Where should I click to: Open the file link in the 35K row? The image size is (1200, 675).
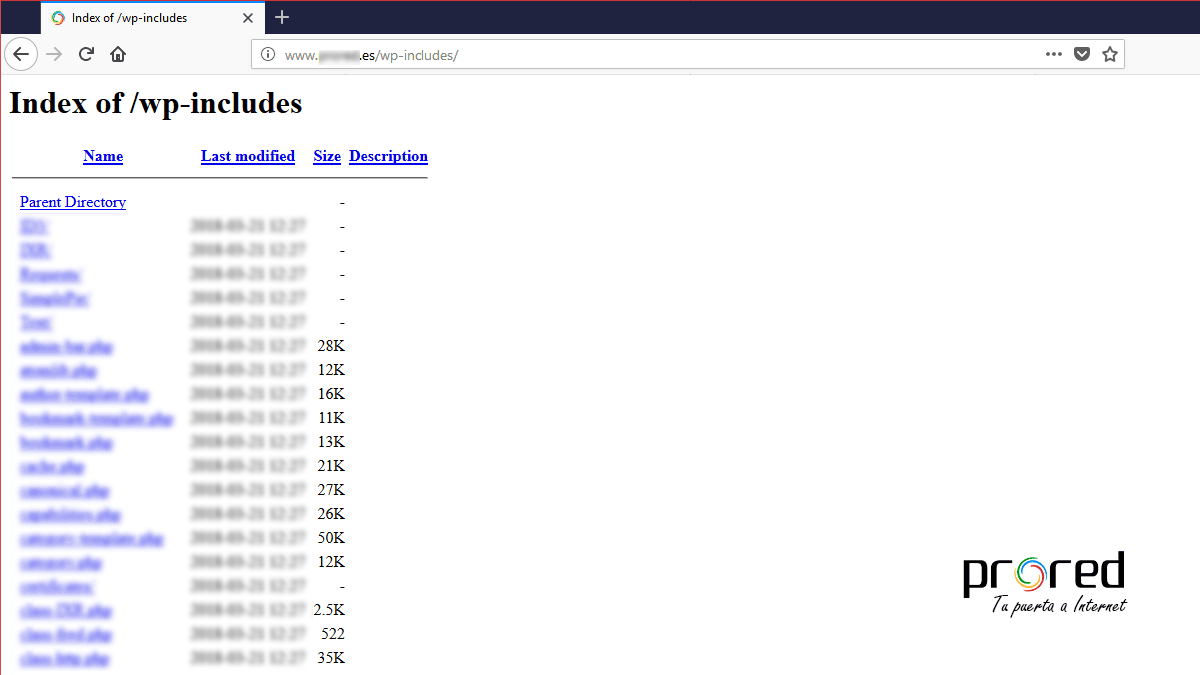click(64, 658)
